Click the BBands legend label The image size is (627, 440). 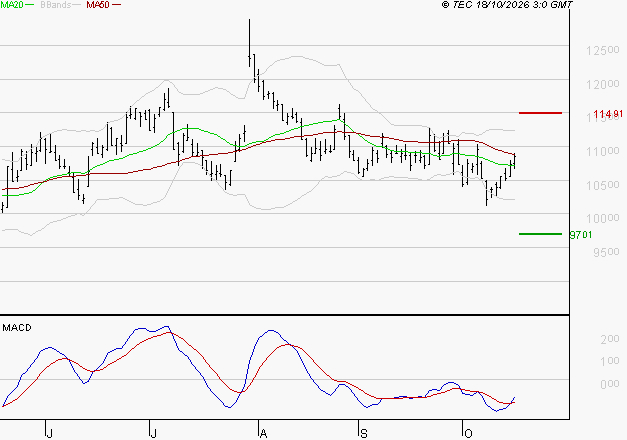pos(55,5)
